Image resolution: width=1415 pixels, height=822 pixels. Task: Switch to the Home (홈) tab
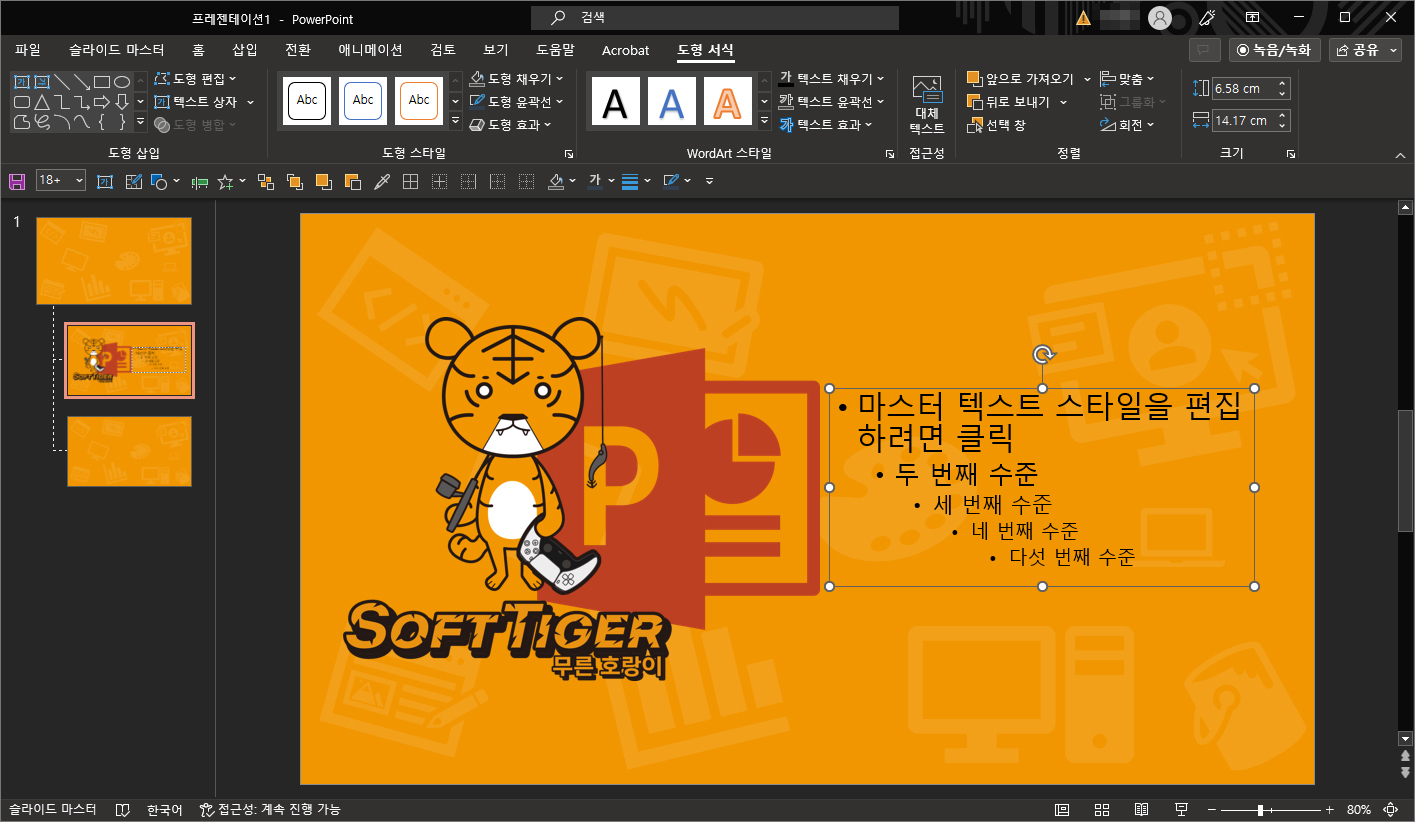pos(198,50)
